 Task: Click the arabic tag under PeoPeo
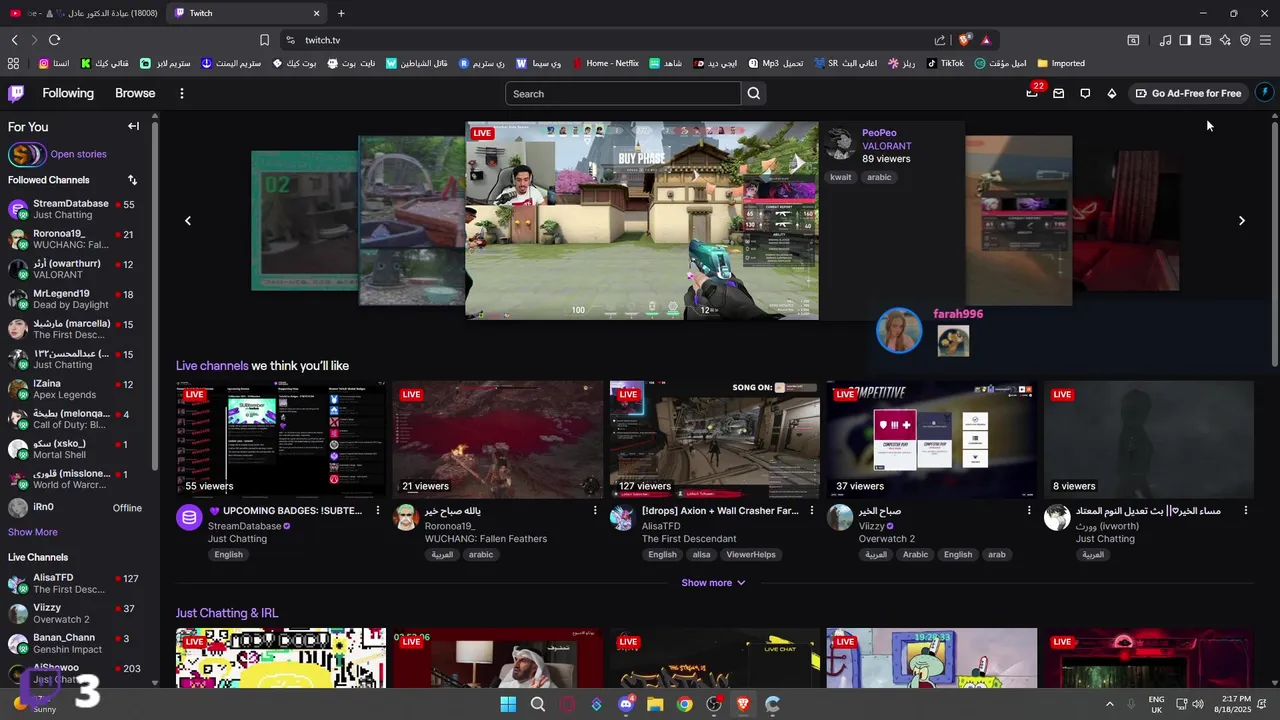coord(879,177)
